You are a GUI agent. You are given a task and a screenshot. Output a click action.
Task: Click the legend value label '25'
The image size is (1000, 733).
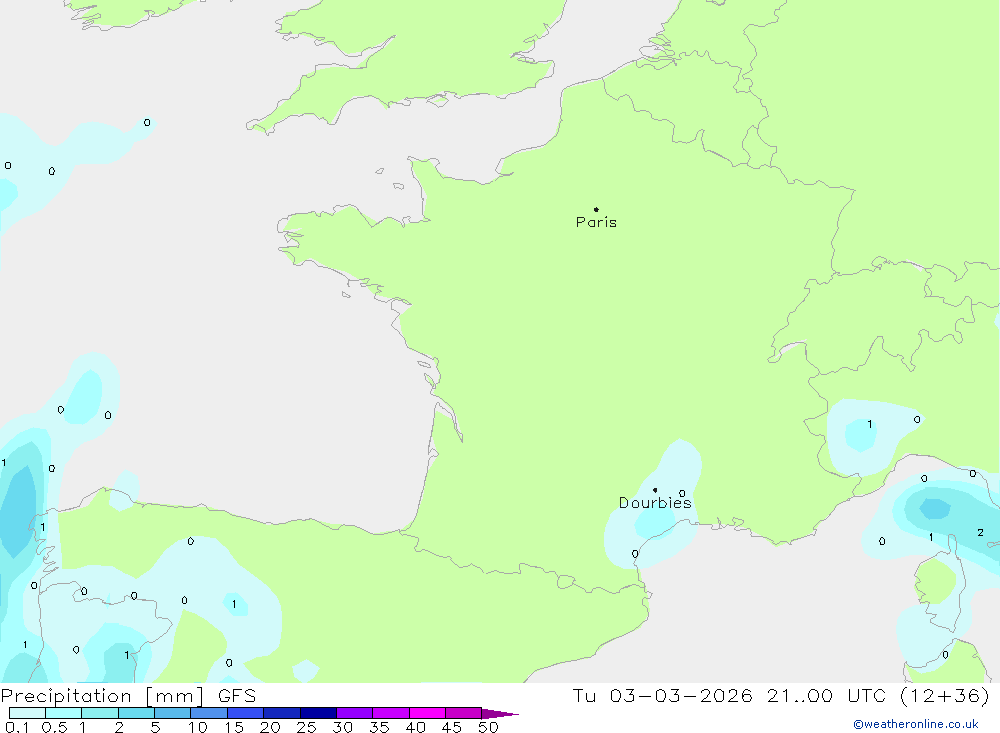pos(306,727)
